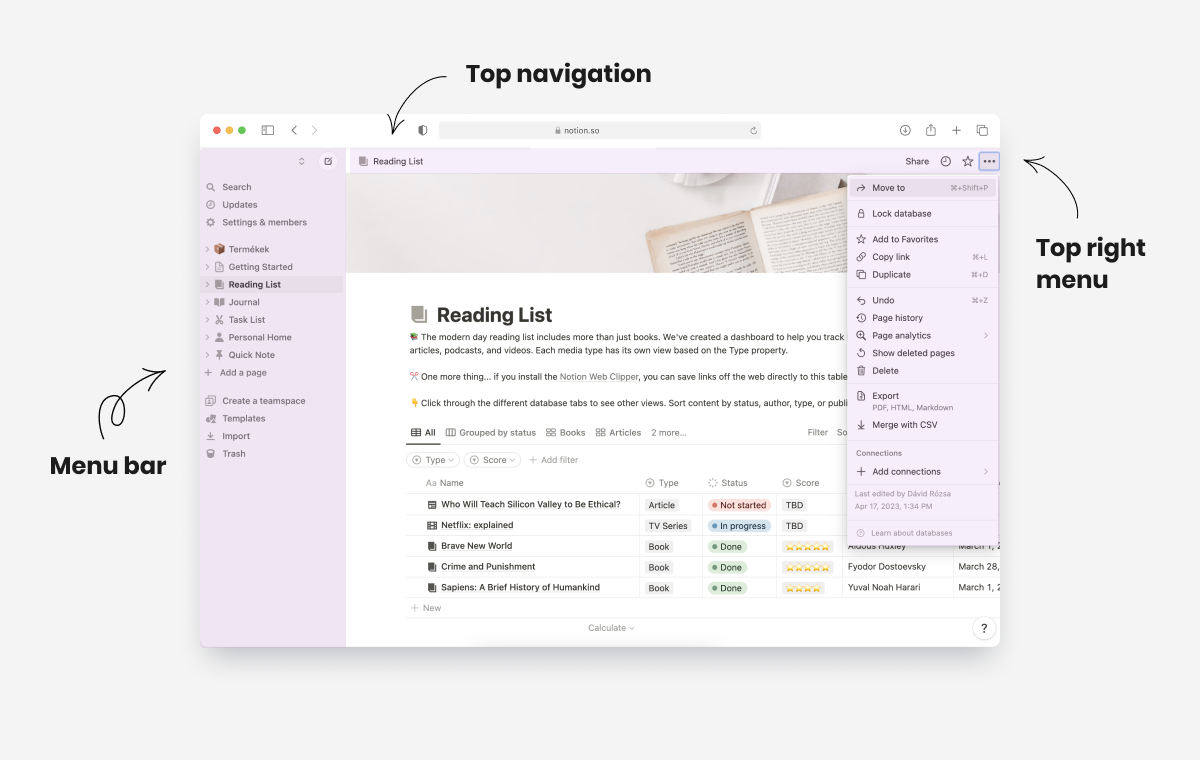This screenshot has height=760, width=1200.
Task: Open the Score filter dropdown
Action: click(492, 460)
